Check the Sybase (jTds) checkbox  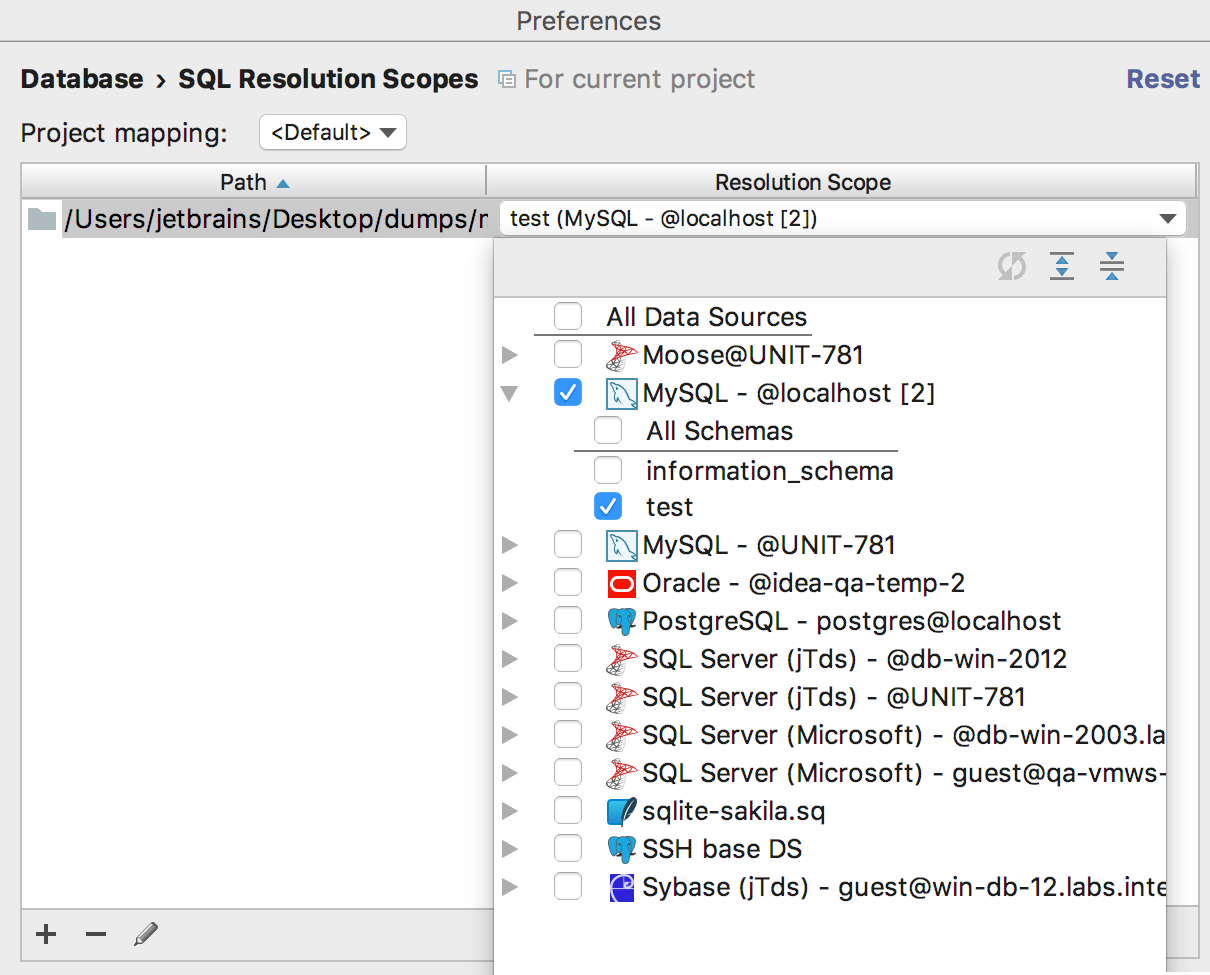[x=568, y=887]
